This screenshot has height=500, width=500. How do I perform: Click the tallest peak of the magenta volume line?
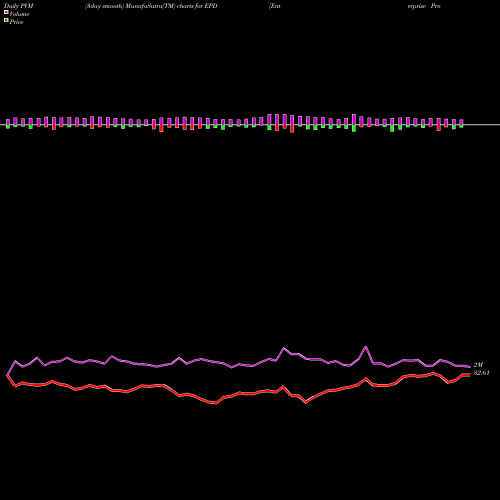(x=366, y=347)
